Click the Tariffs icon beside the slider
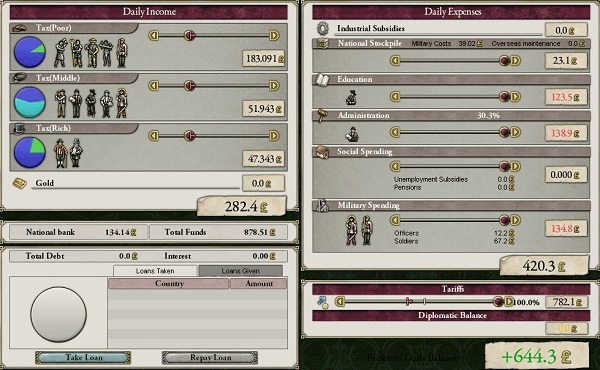Image resolution: width=600 pixels, height=370 pixels. (323, 302)
